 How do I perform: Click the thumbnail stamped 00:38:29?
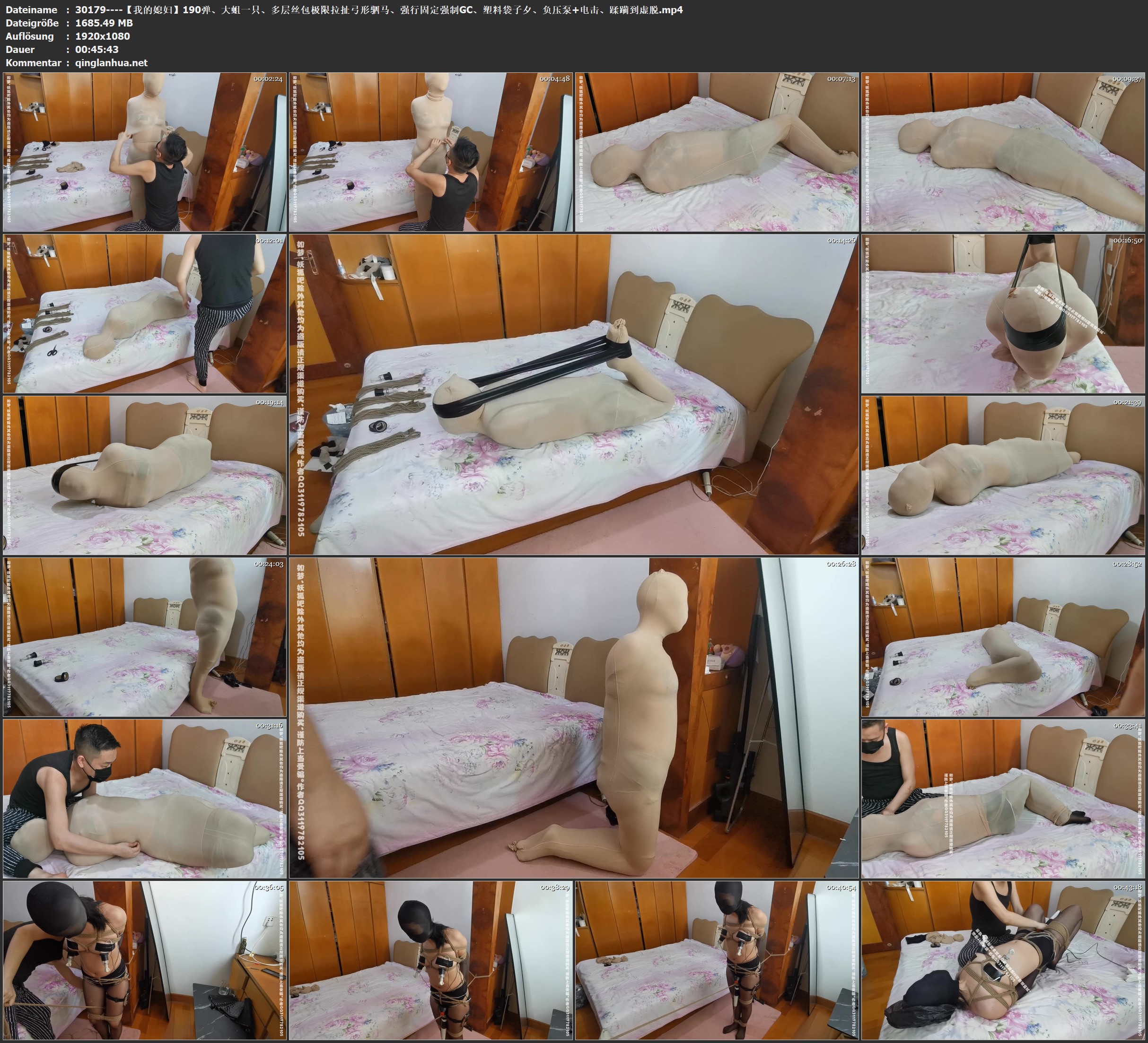pyautogui.click(x=430, y=960)
